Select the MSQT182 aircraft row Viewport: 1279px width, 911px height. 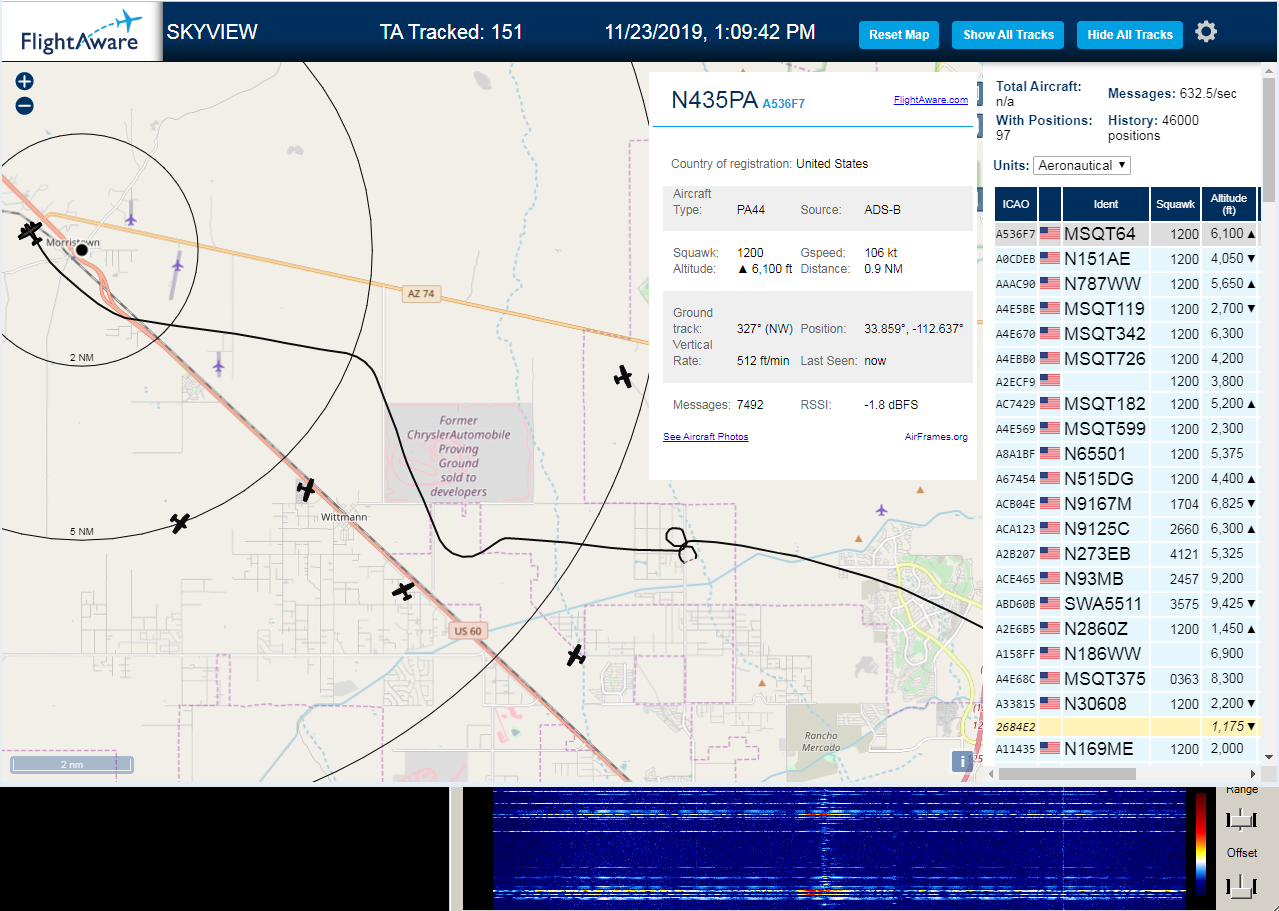click(1126, 404)
